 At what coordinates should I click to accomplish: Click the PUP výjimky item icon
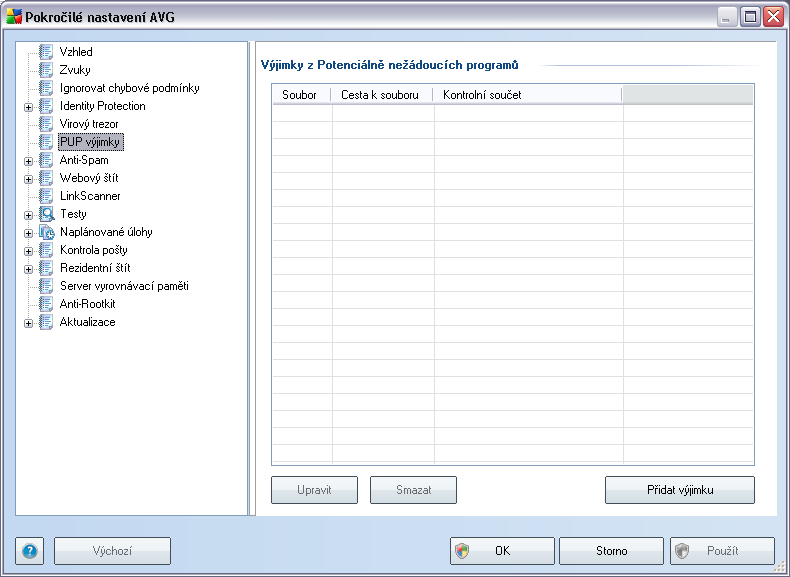[x=46, y=142]
